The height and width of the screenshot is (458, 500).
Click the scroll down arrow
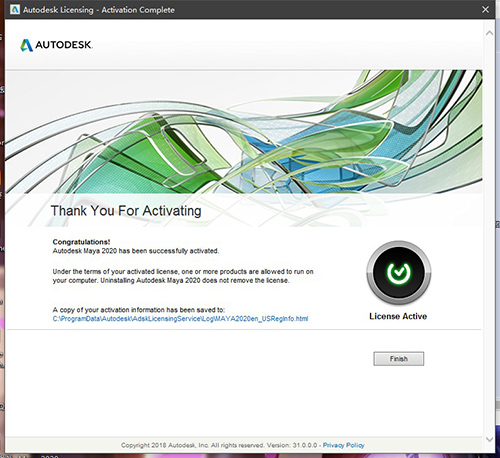(489, 439)
